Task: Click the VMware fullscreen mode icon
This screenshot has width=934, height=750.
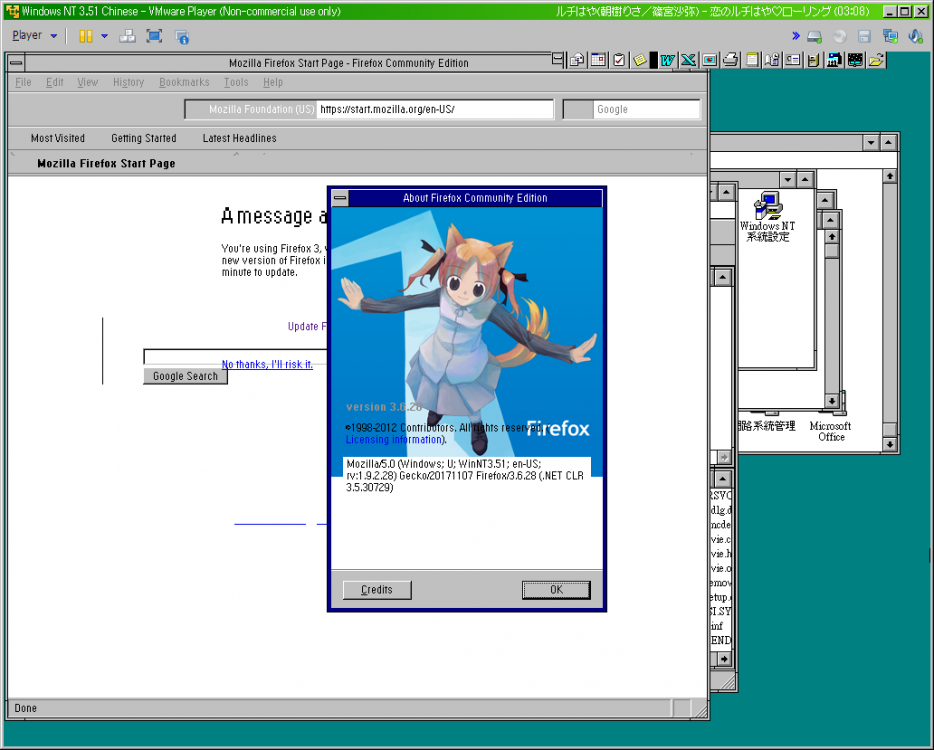Action: pos(154,36)
